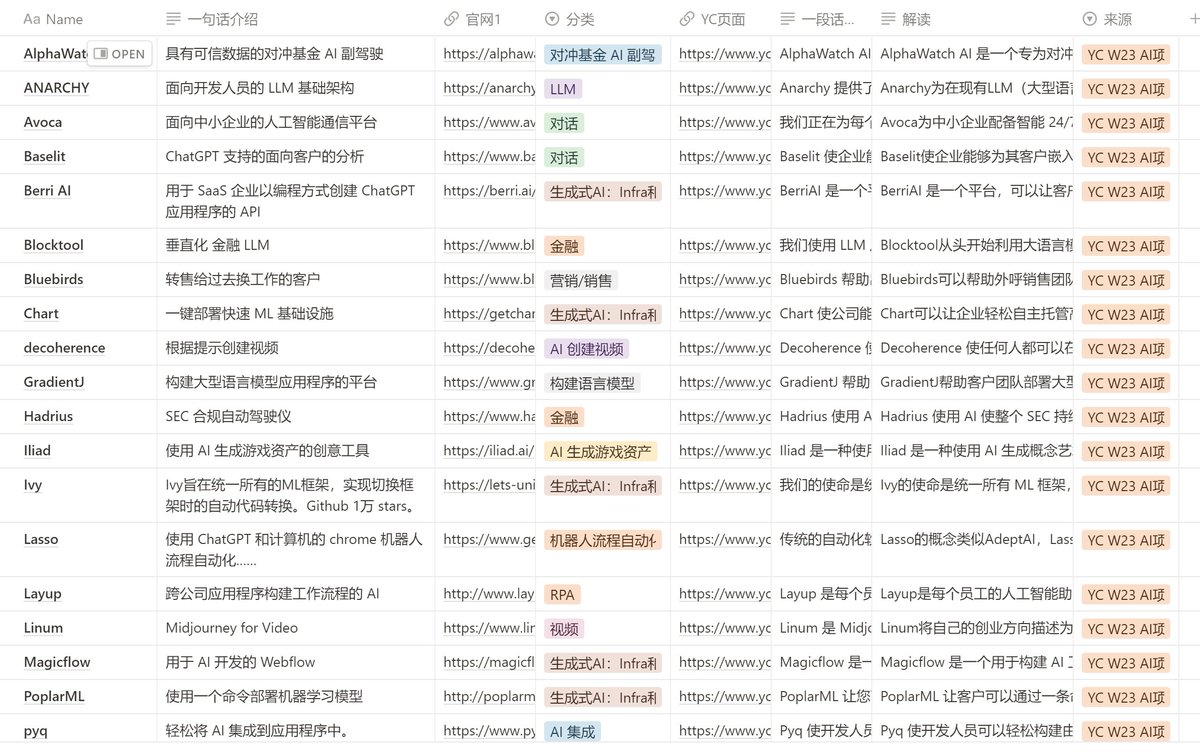Open the https://berri.ai website link
Screen dimensions: 1200x752
pyautogui.click(x=489, y=190)
